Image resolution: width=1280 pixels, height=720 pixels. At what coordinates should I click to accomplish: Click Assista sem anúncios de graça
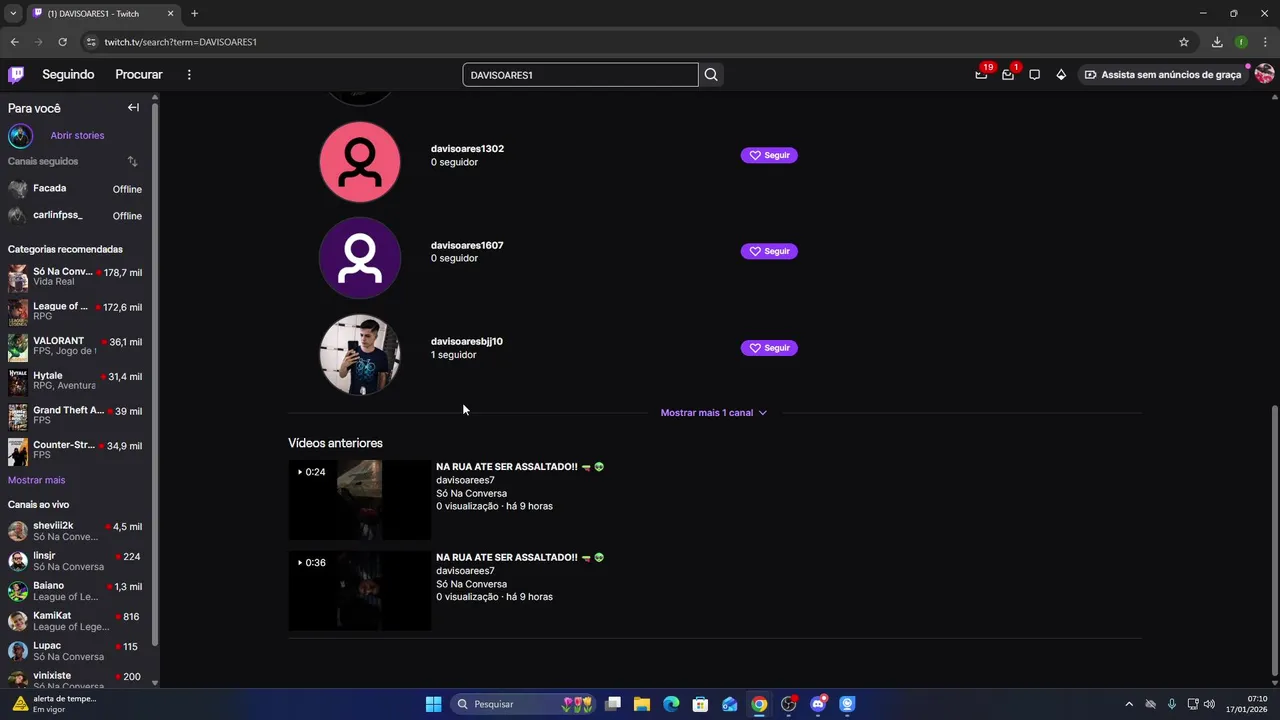pyautogui.click(x=1162, y=75)
